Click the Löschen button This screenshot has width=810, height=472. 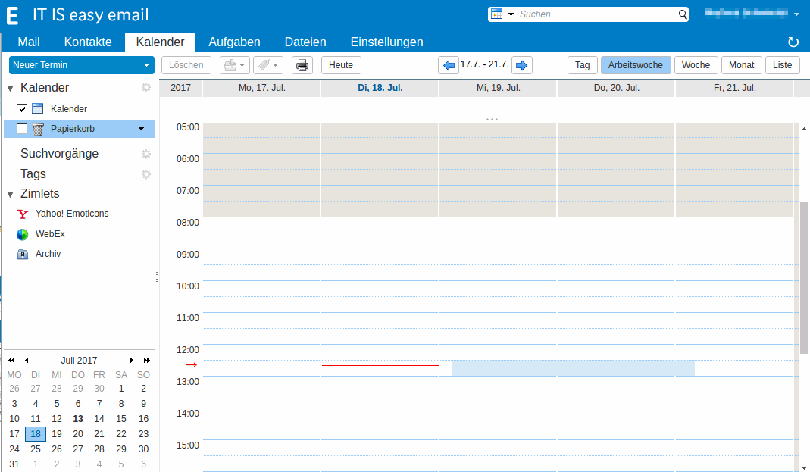coord(186,65)
